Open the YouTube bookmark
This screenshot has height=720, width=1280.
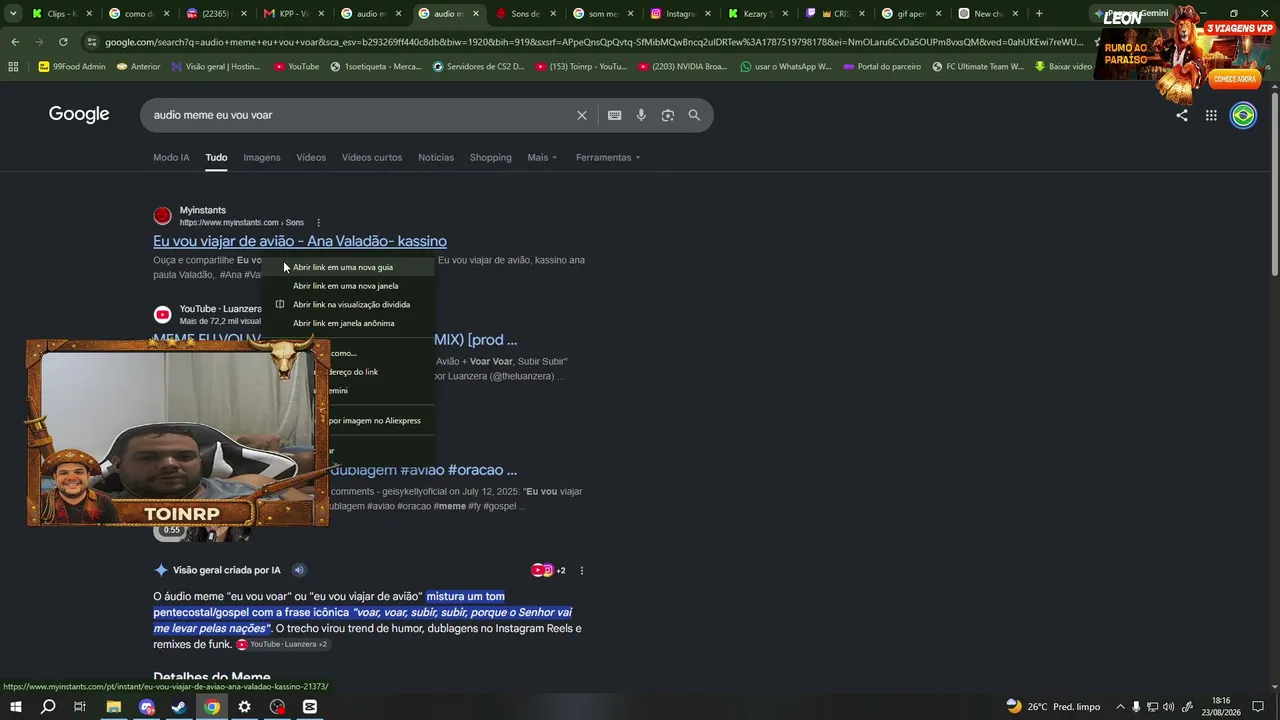coord(297,67)
